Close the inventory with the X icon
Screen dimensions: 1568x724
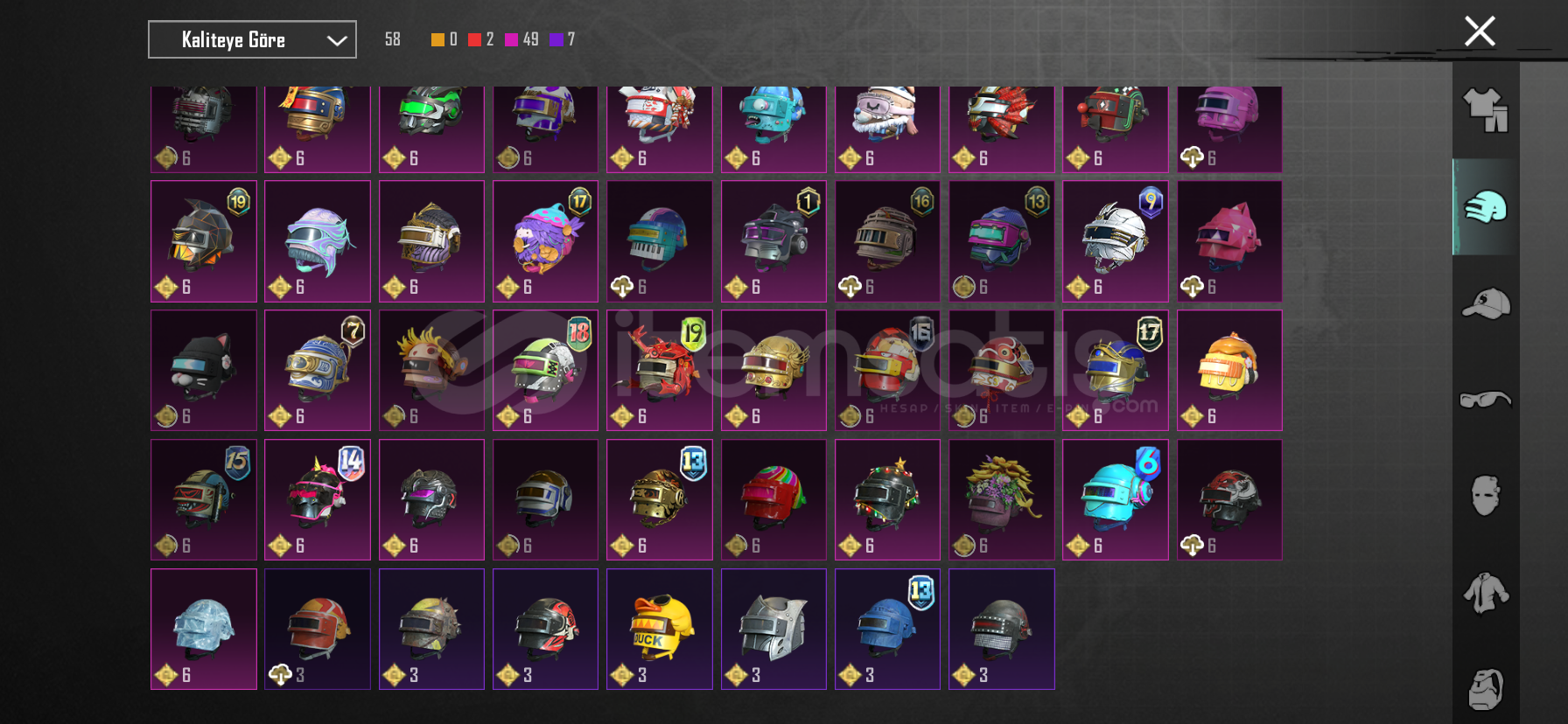pyautogui.click(x=1480, y=31)
